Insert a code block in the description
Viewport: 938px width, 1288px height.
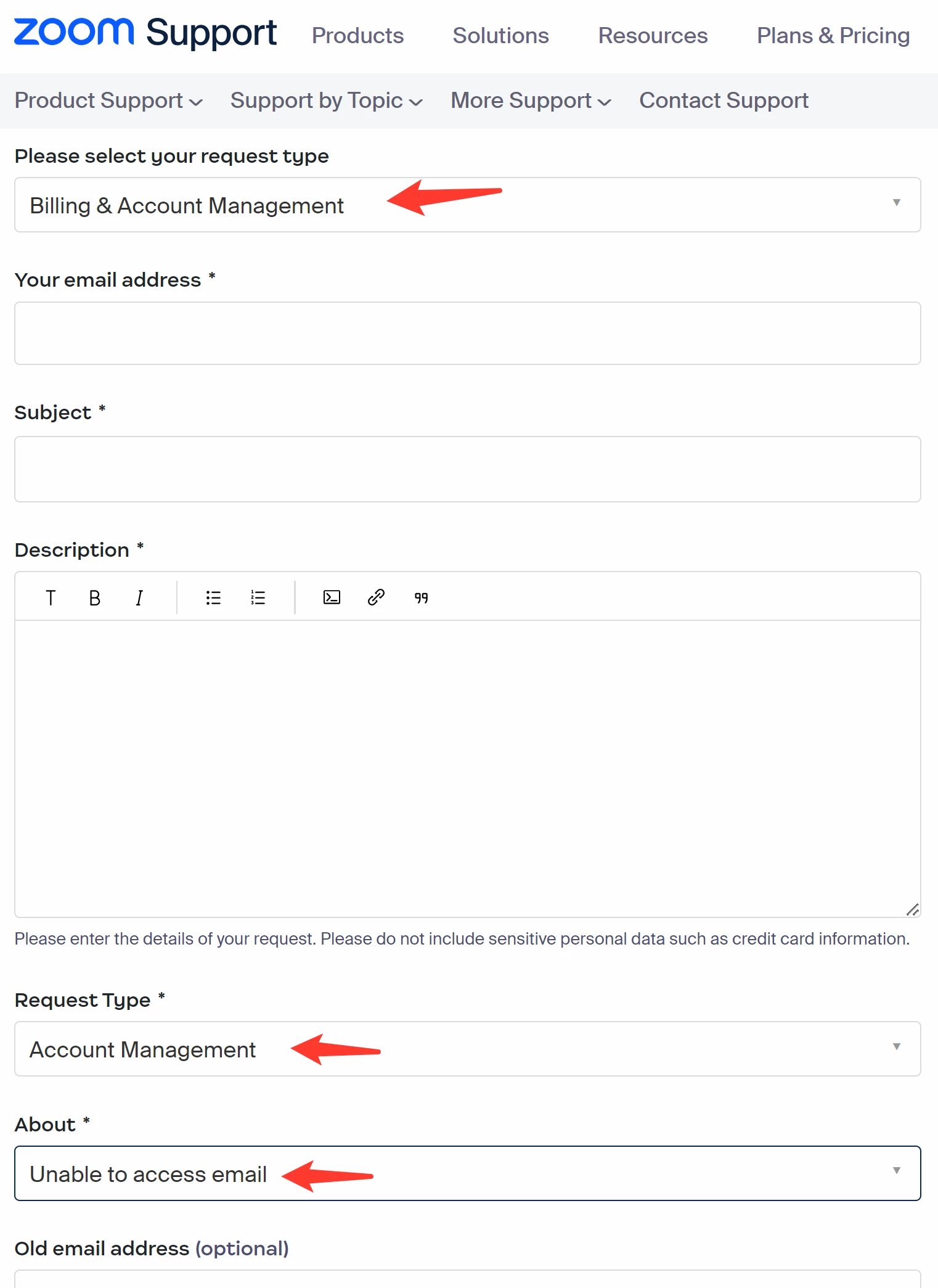pyautogui.click(x=332, y=597)
